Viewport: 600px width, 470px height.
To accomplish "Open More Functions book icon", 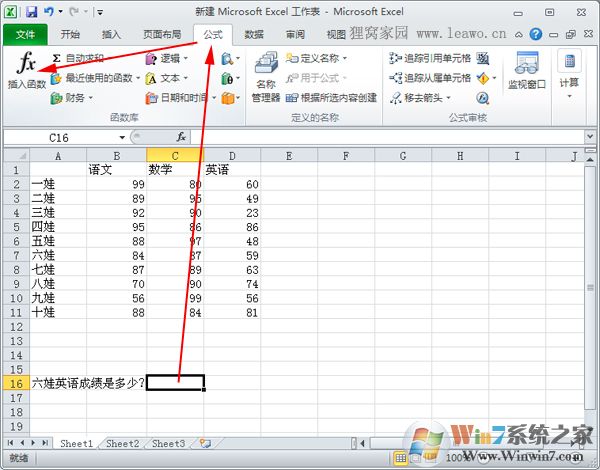I will 230,98.
